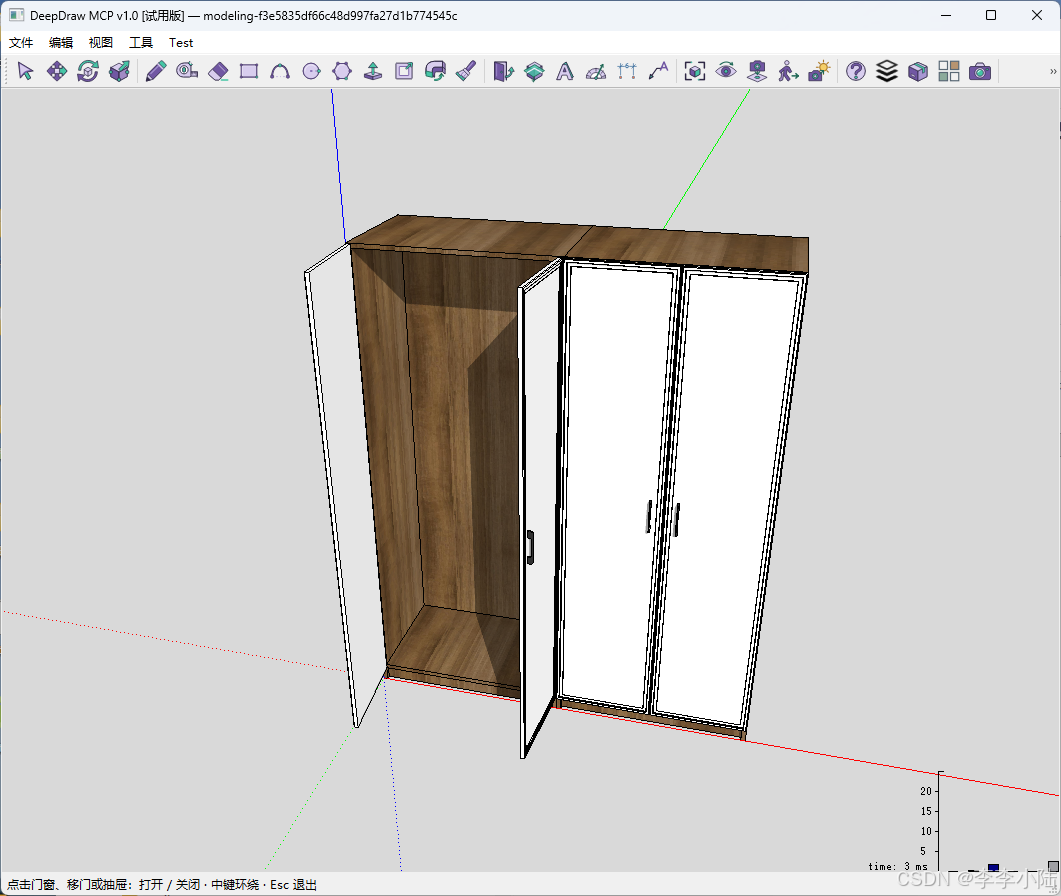Select the Tape Measure tool

(x=187, y=71)
